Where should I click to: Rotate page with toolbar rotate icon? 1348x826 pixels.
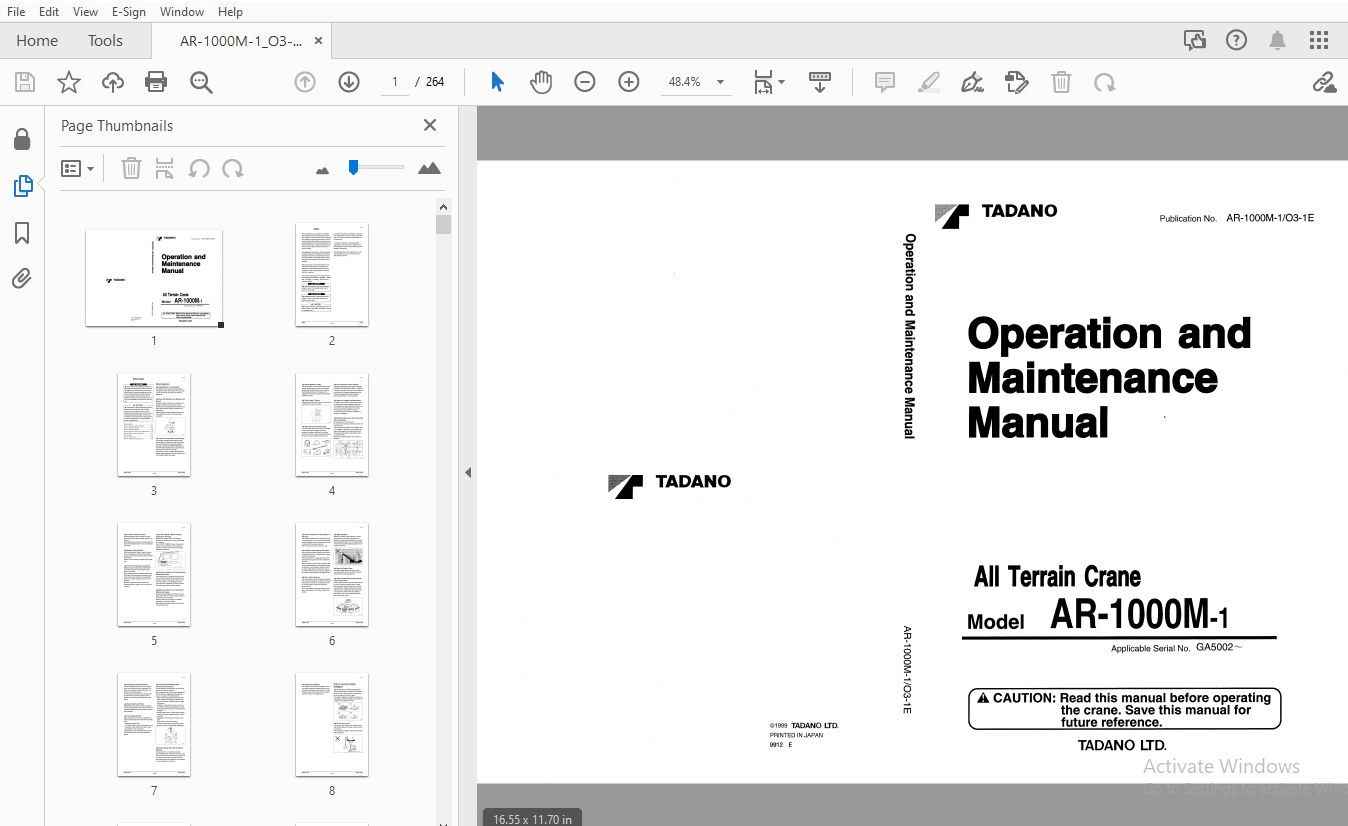coord(1105,82)
